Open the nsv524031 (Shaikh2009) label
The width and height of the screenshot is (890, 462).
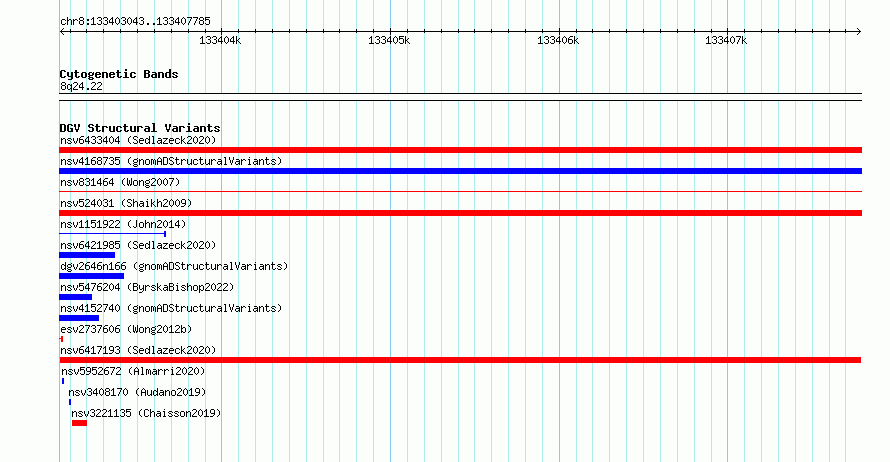pyautogui.click(x=126, y=203)
